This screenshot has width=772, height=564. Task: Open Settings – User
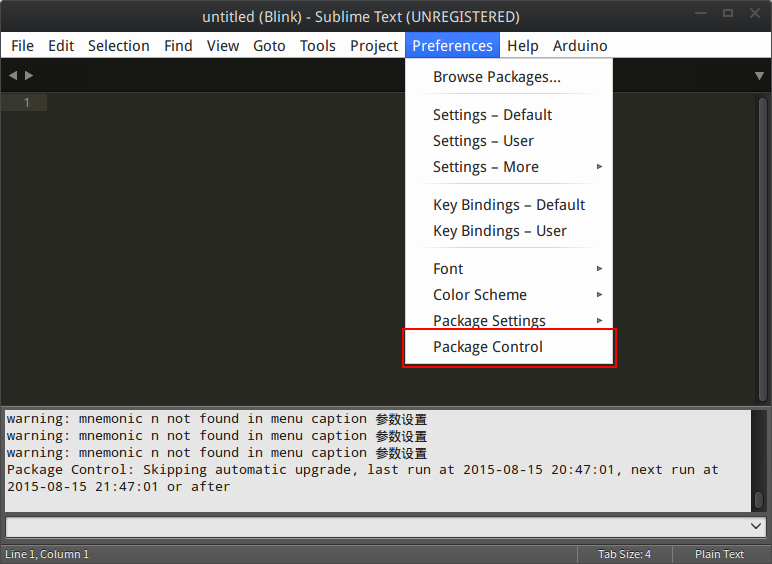[509, 141]
